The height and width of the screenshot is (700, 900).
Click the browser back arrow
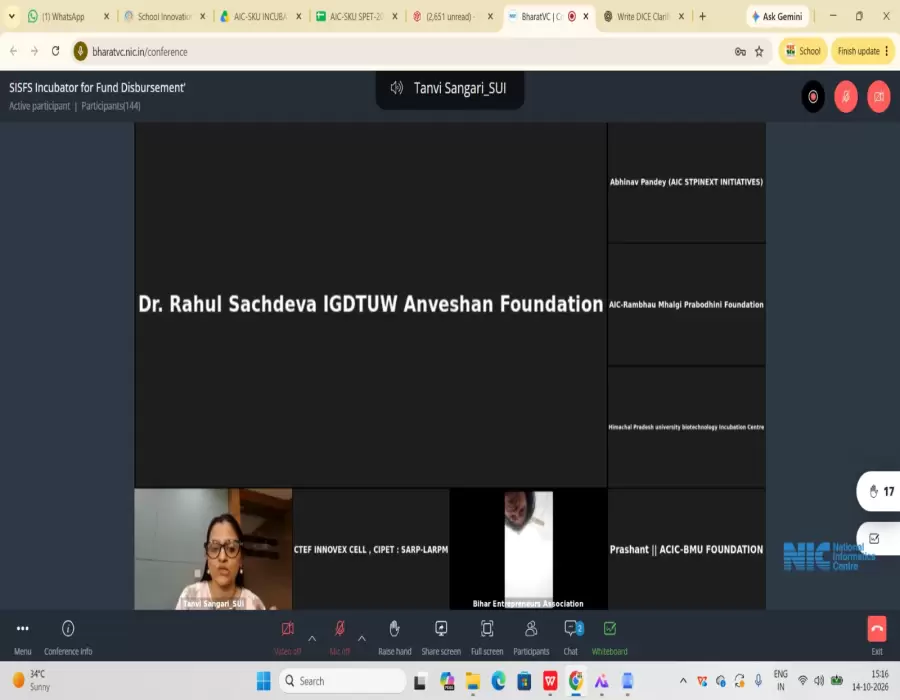pos(13,51)
